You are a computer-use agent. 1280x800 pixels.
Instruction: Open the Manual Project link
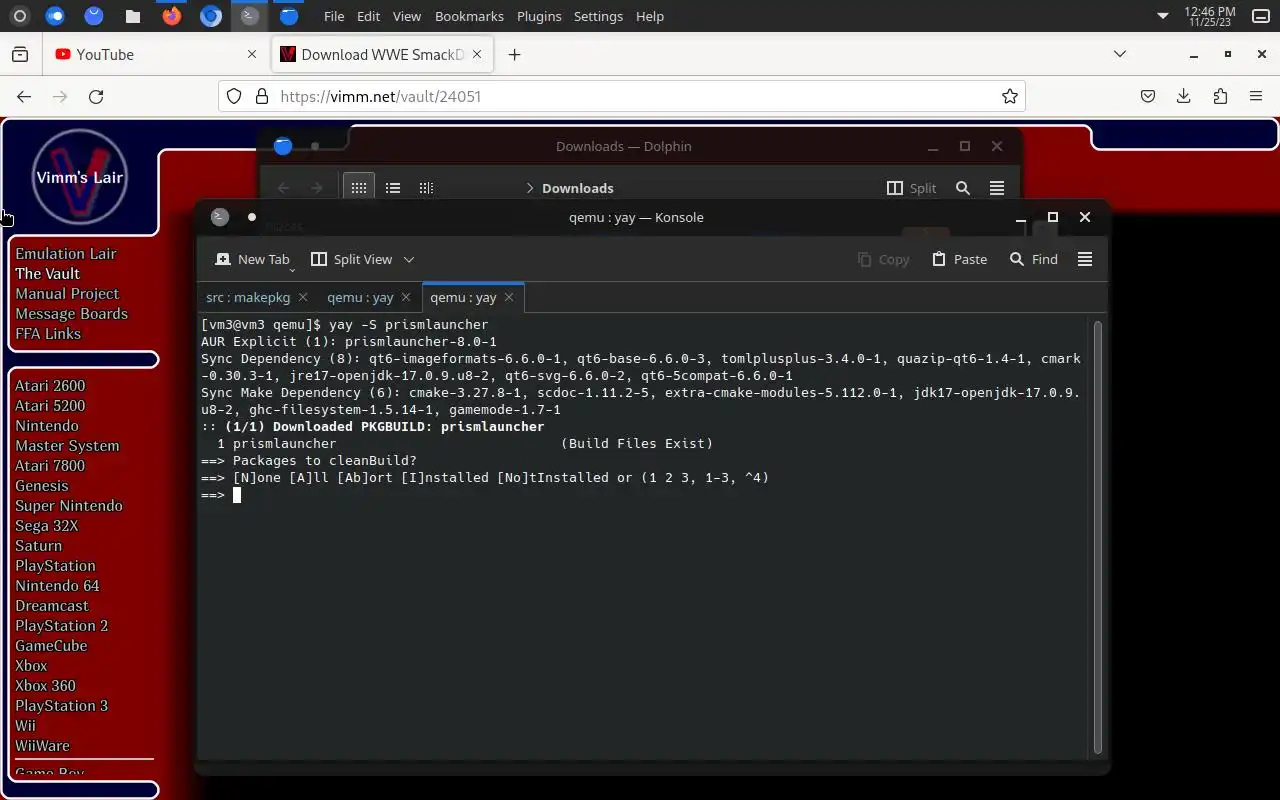[67, 293]
